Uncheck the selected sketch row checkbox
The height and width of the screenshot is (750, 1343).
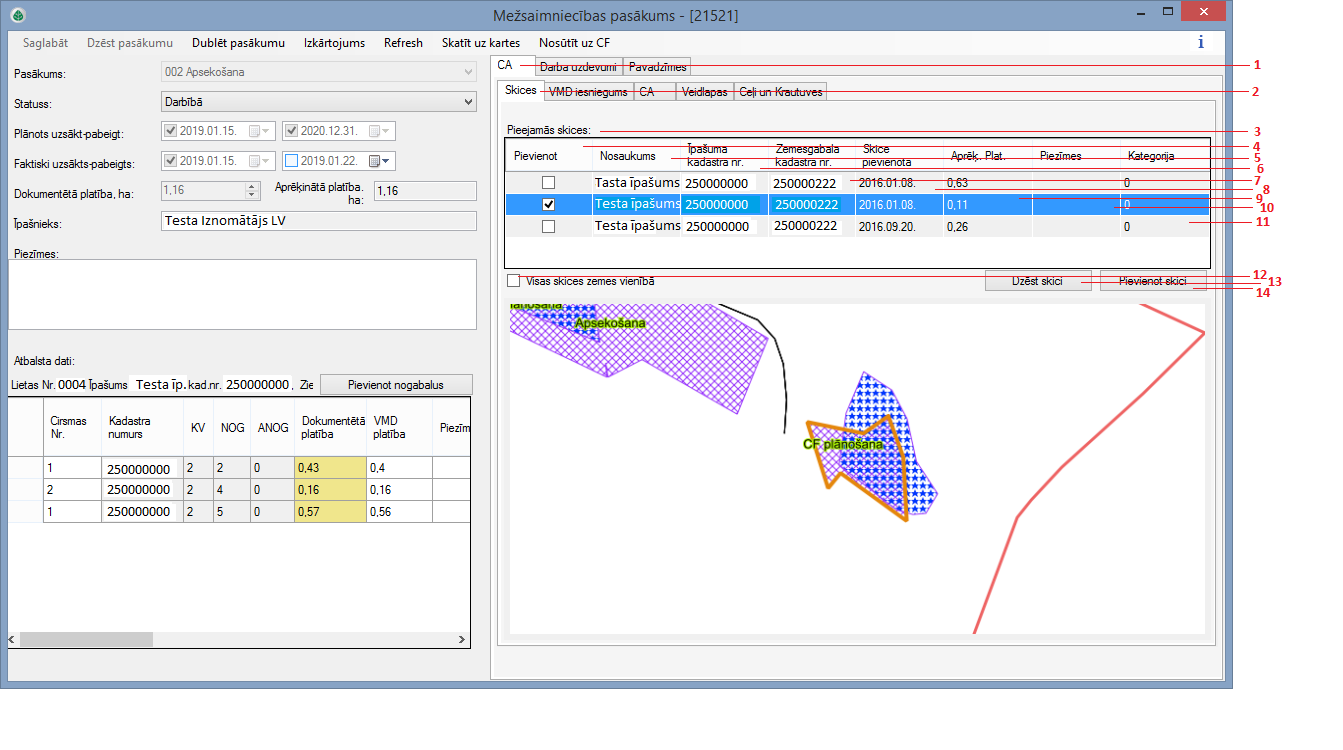click(x=548, y=205)
